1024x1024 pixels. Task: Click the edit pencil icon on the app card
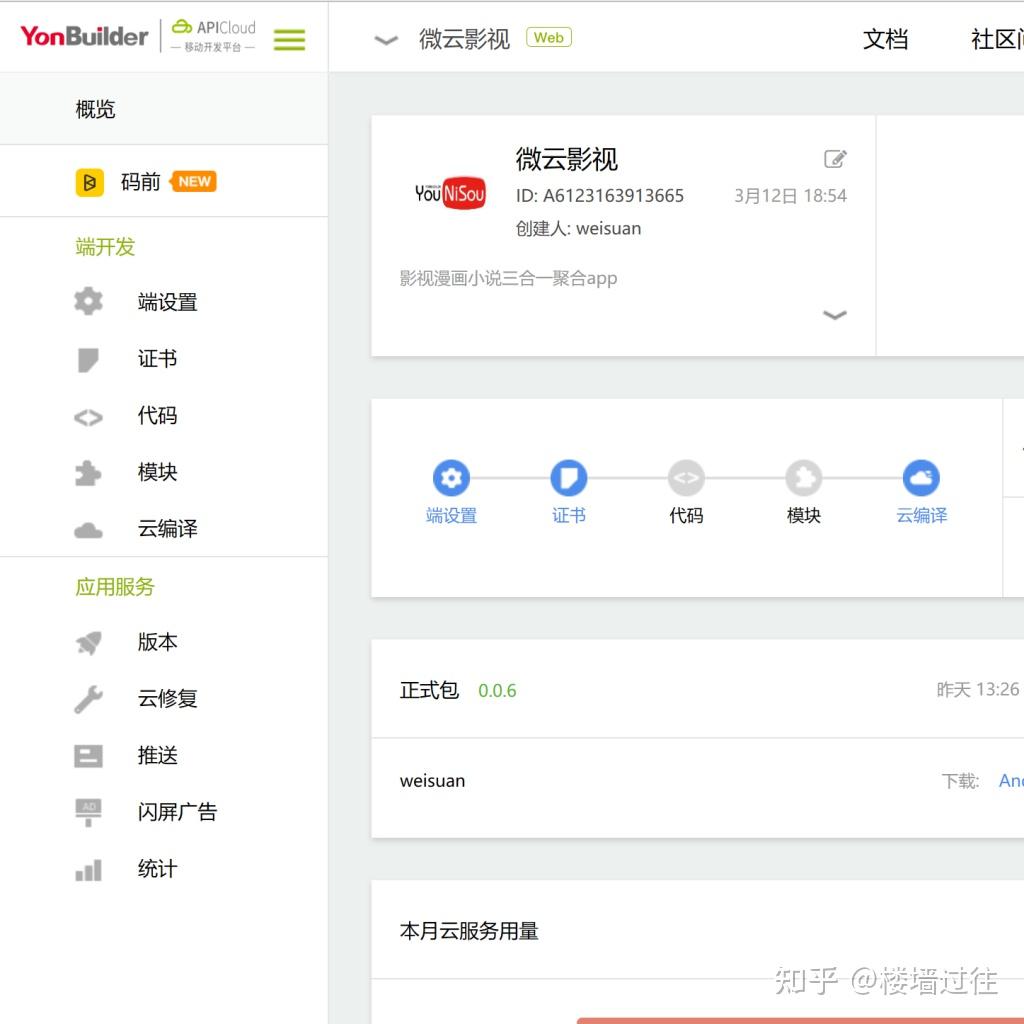(x=835, y=158)
